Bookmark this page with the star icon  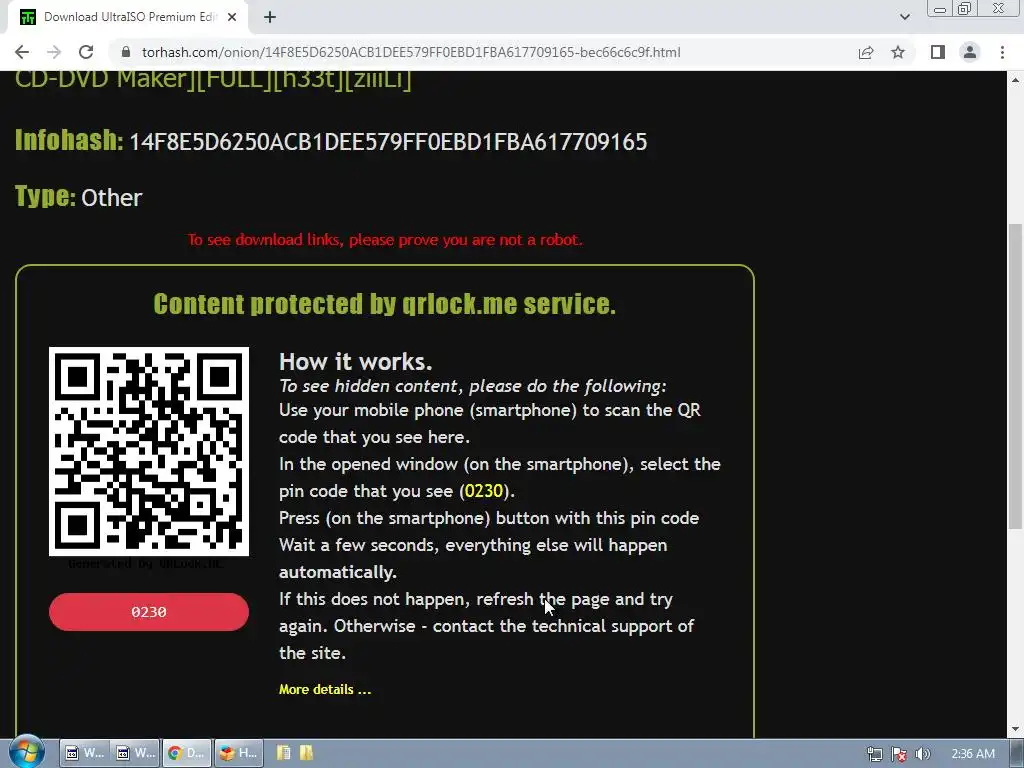coord(898,52)
